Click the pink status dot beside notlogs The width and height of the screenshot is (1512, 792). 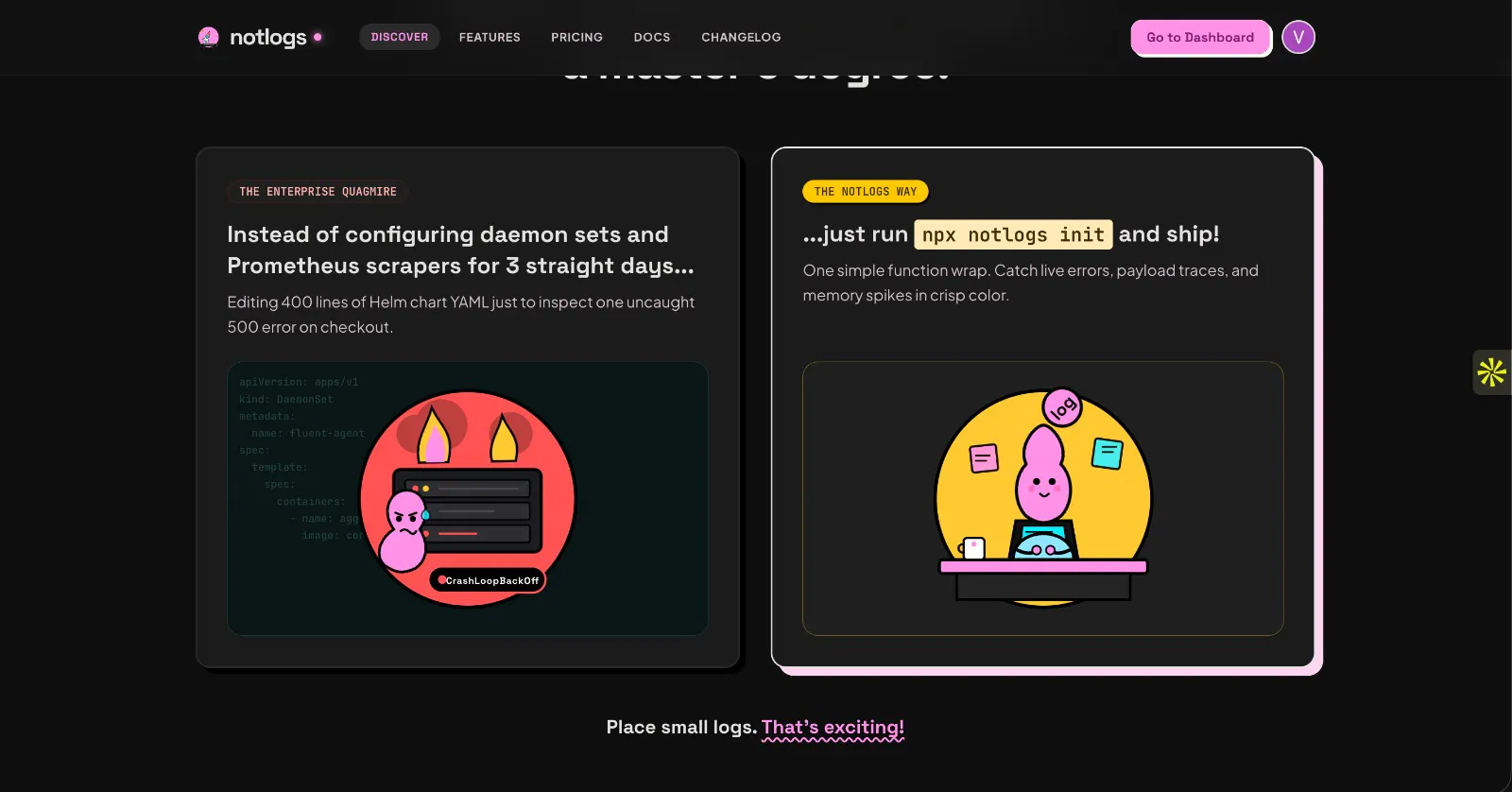pos(318,37)
